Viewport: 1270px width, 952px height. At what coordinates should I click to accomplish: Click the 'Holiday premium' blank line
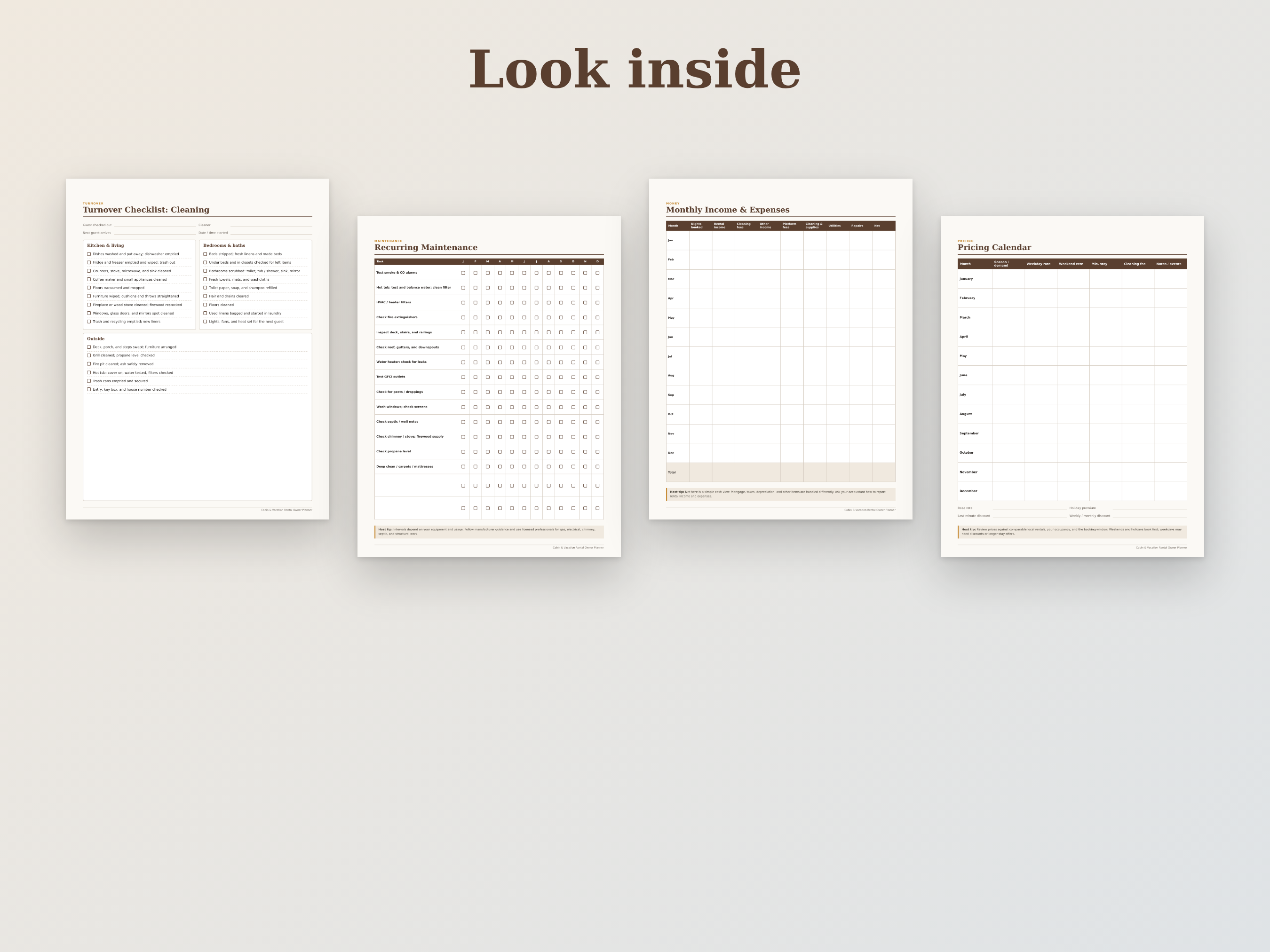click(1150, 508)
